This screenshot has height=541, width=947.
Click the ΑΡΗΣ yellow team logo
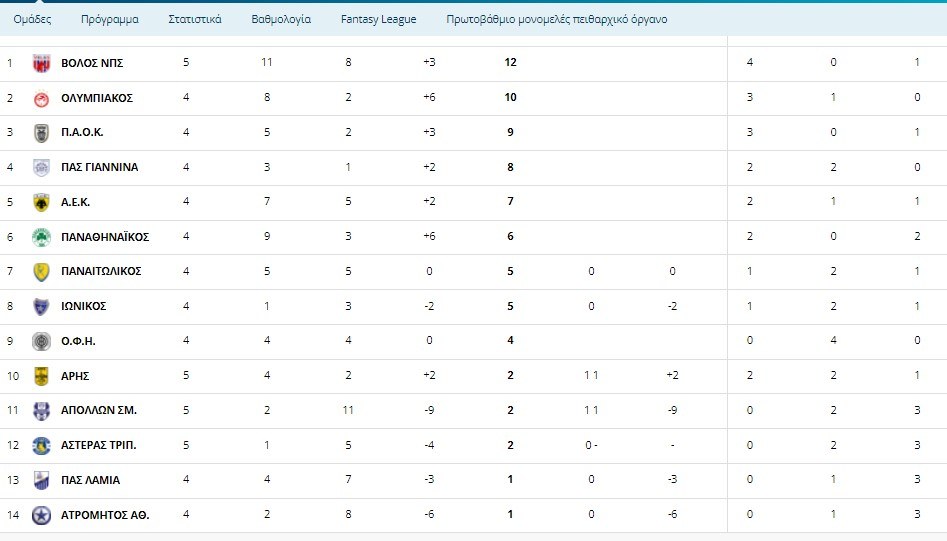coord(41,376)
